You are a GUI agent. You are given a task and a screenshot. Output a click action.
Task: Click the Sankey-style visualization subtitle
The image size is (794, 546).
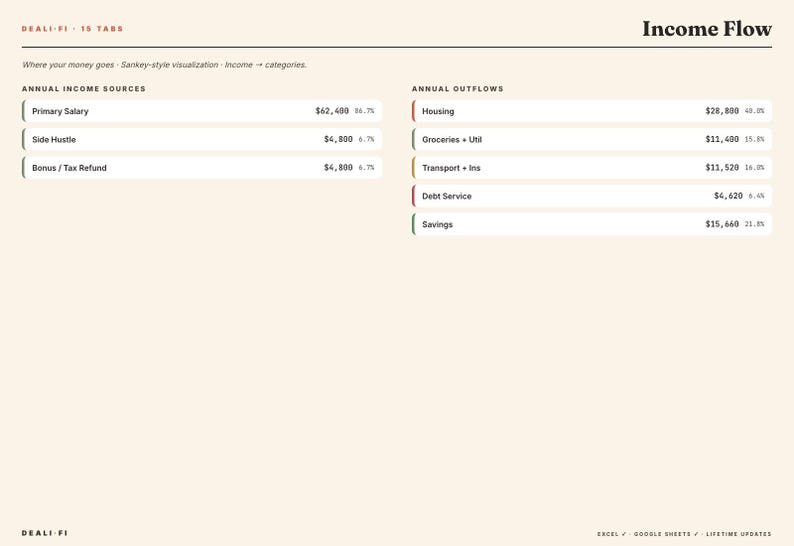[x=164, y=65]
